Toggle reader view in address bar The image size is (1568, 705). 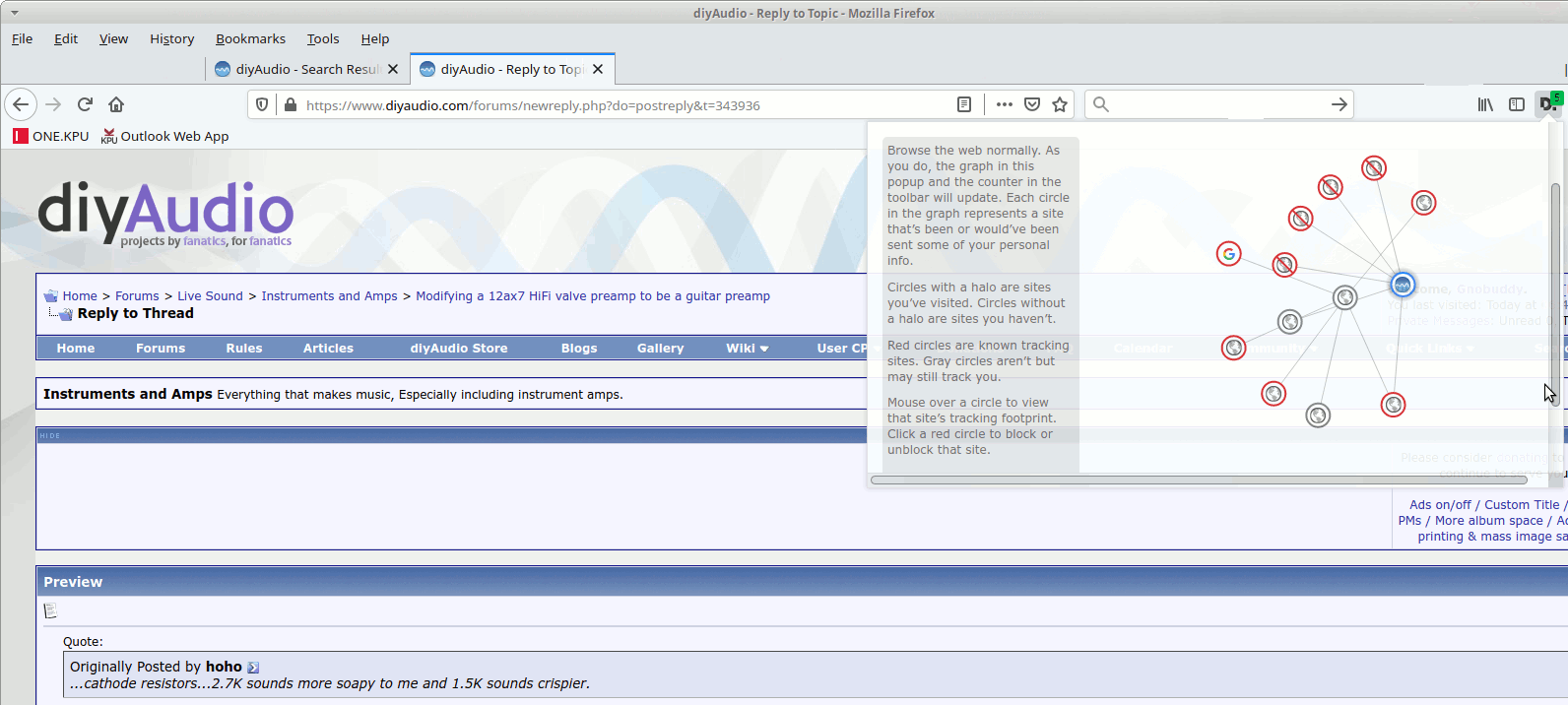964,104
